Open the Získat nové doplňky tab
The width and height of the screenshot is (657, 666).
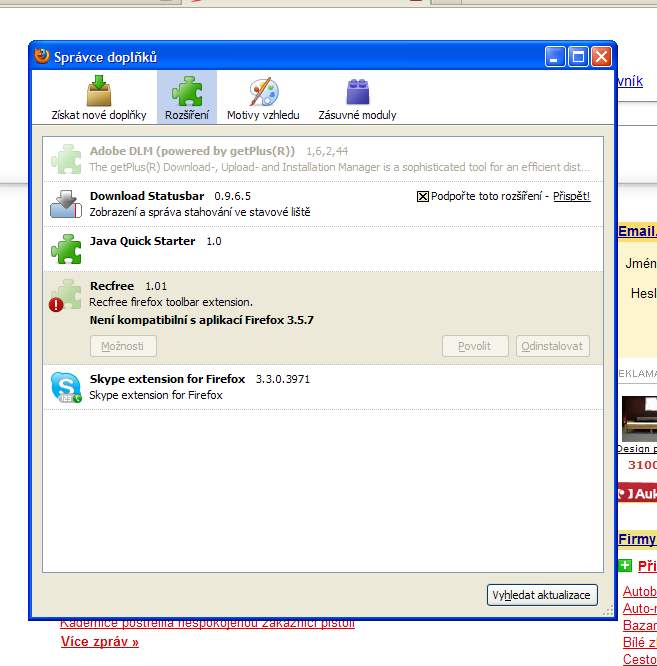99,98
